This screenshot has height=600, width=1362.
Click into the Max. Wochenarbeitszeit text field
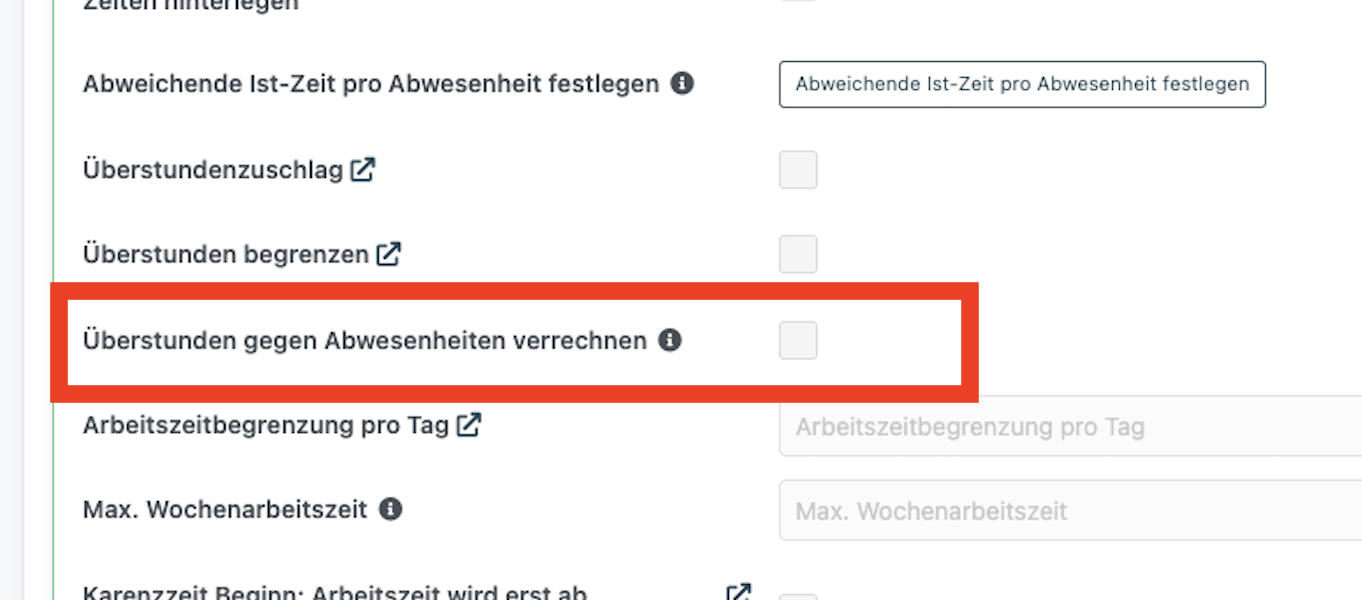pos(1070,510)
